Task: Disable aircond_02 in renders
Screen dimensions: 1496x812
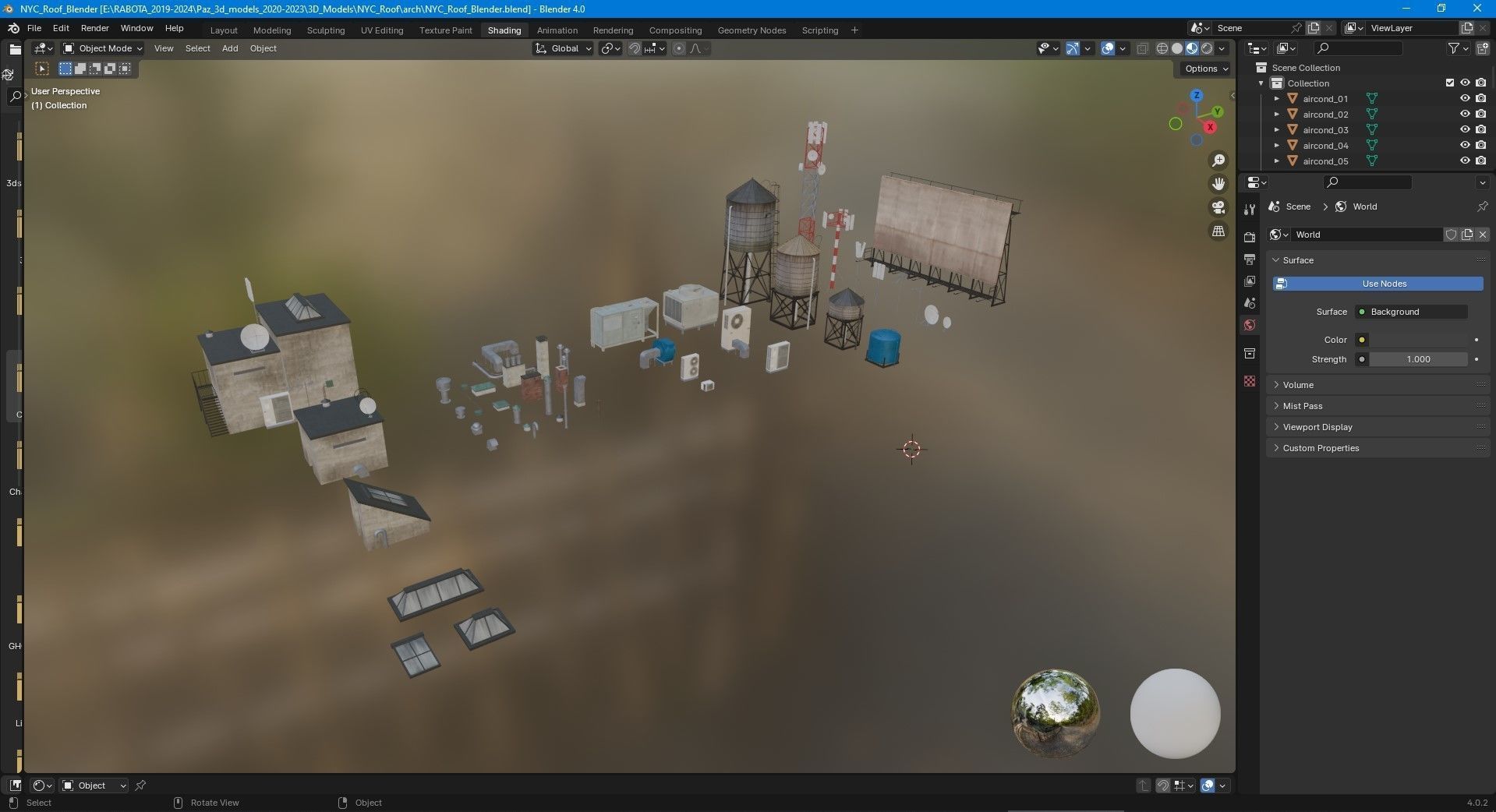Action: (x=1480, y=115)
